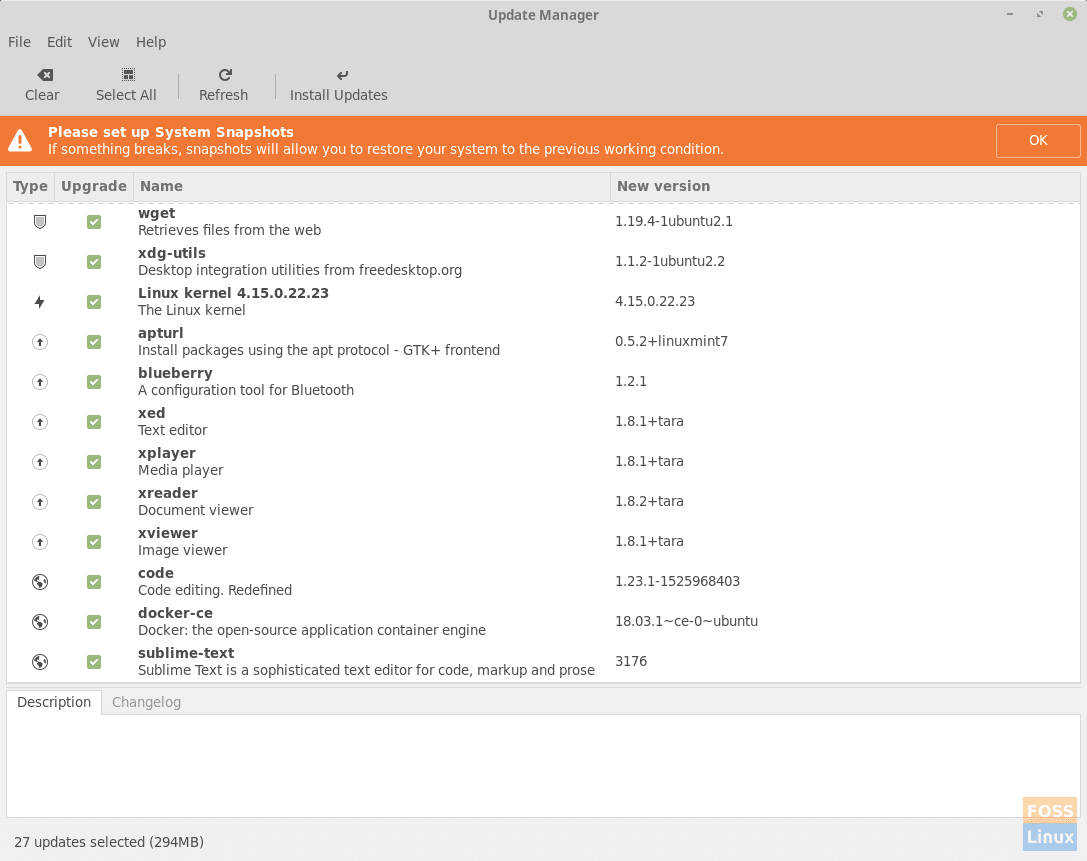Uncheck the docker-ce upgrade checkbox
Viewport: 1087px width, 861px height.
pos(94,622)
